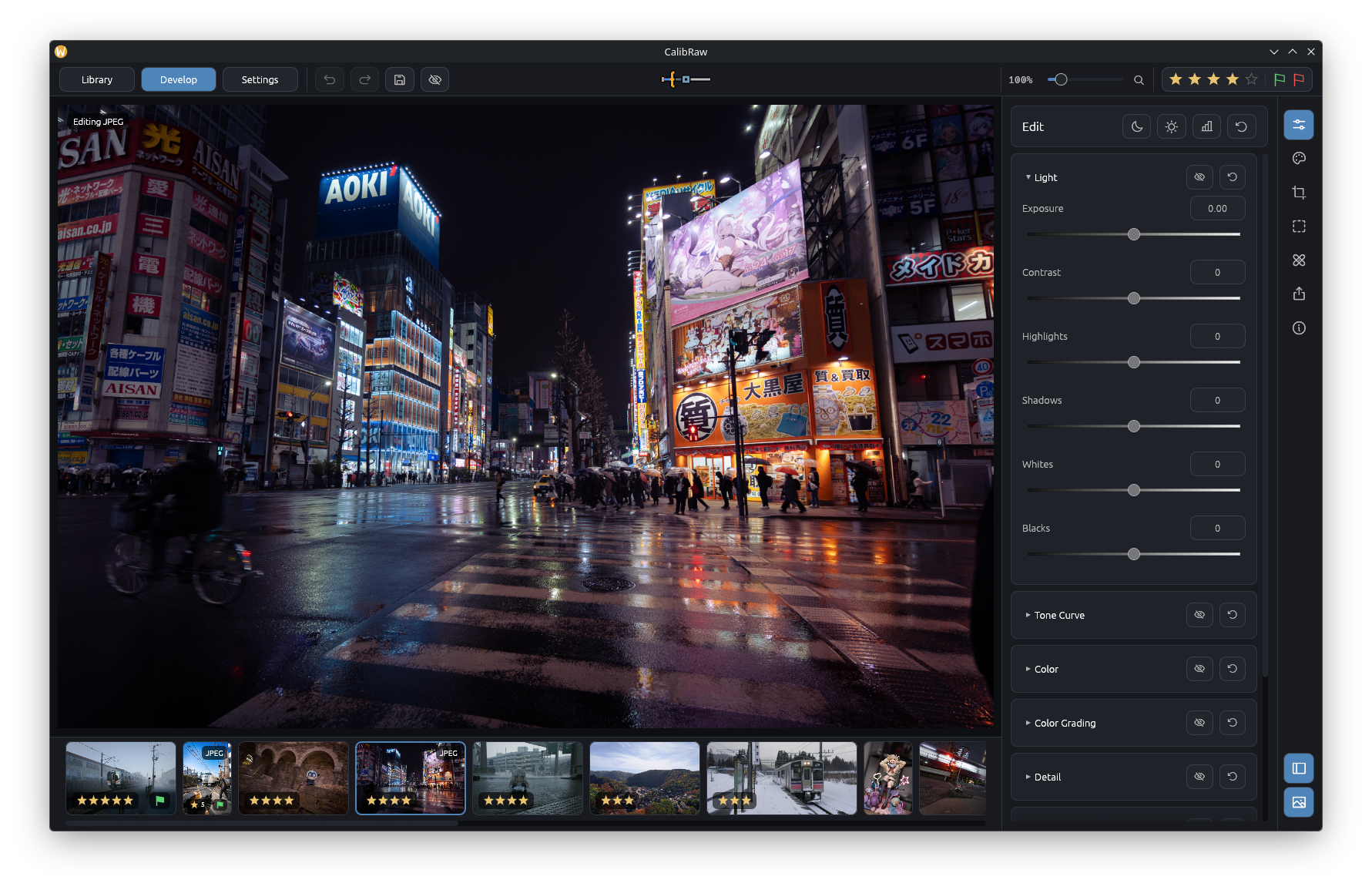Click the moon icon in Edit header

tap(1137, 126)
